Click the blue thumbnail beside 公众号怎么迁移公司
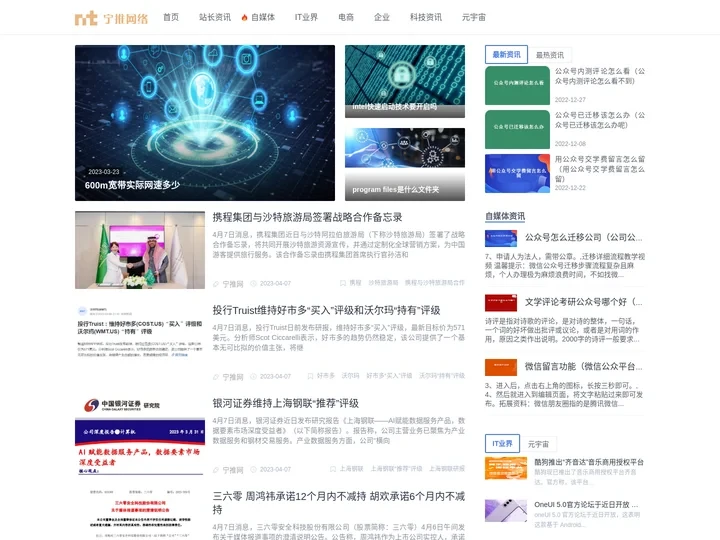This screenshot has height=540, width=720. [x=501, y=238]
